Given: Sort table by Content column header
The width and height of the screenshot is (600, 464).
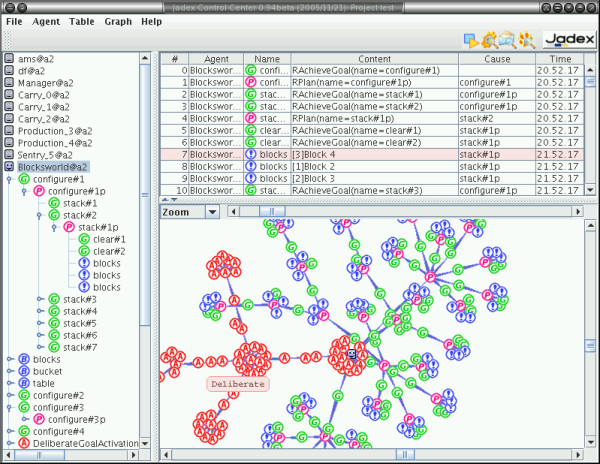Looking at the screenshot, I should [x=375, y=59].
